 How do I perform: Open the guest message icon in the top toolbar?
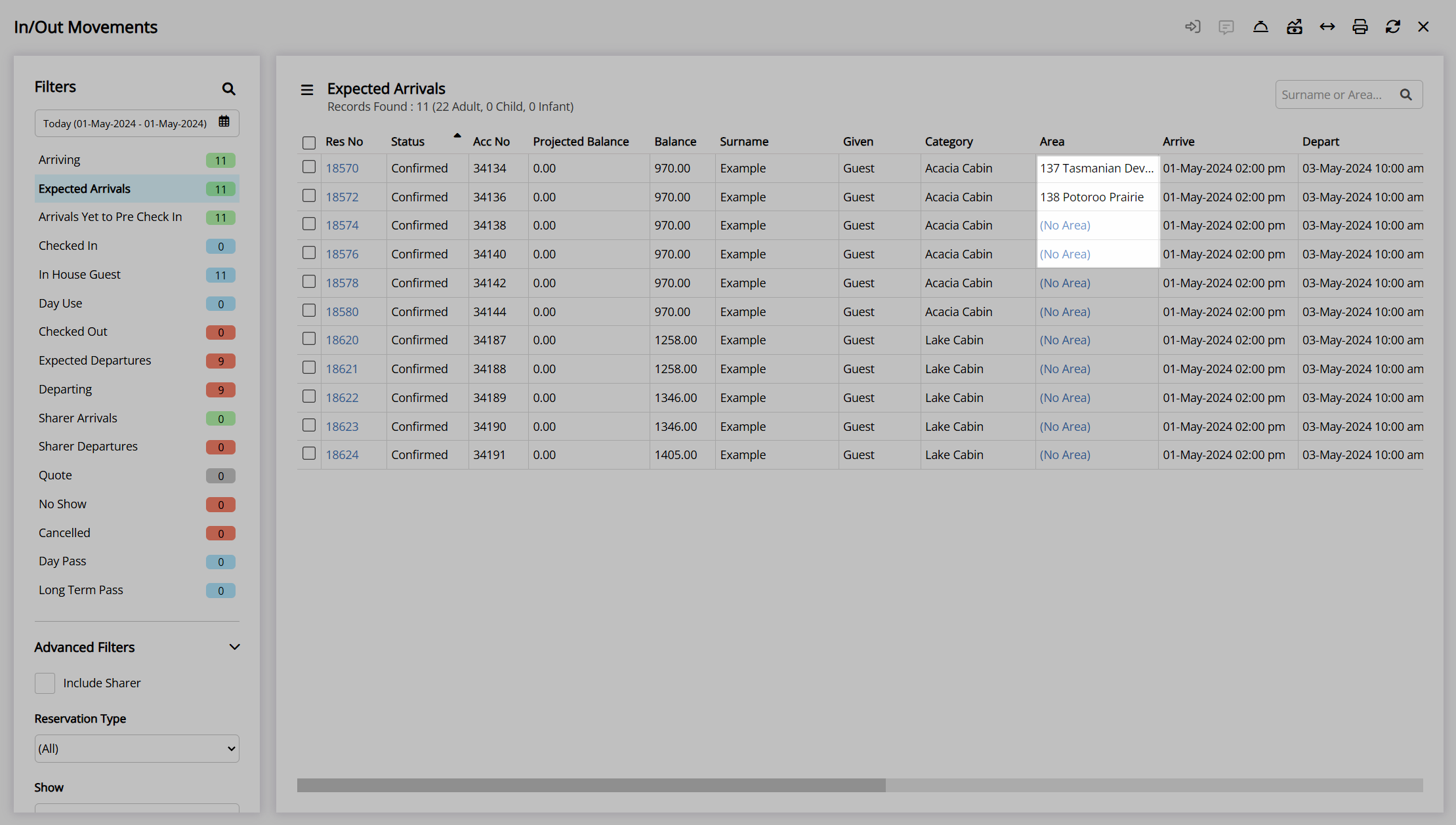tap(1226, 27)
